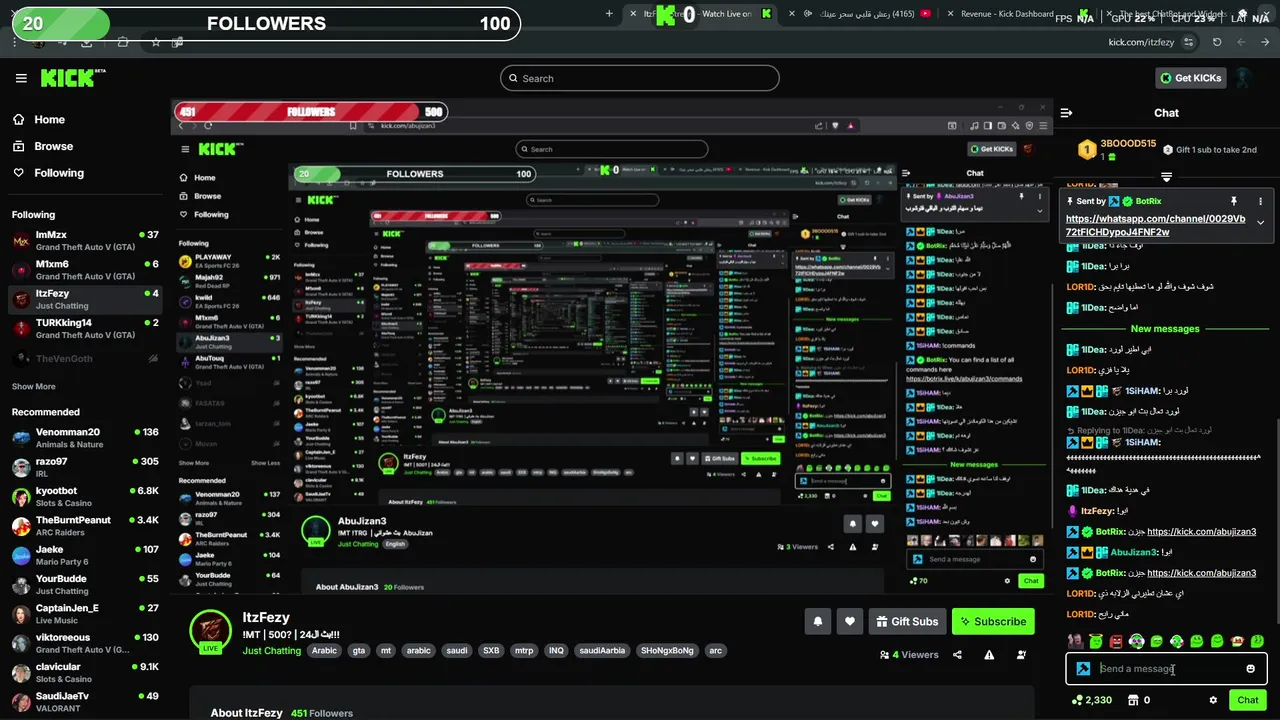Screen dimensions: 1280x720
Task: Open the chat shop icon showing 0
Action: (1140, 700)
